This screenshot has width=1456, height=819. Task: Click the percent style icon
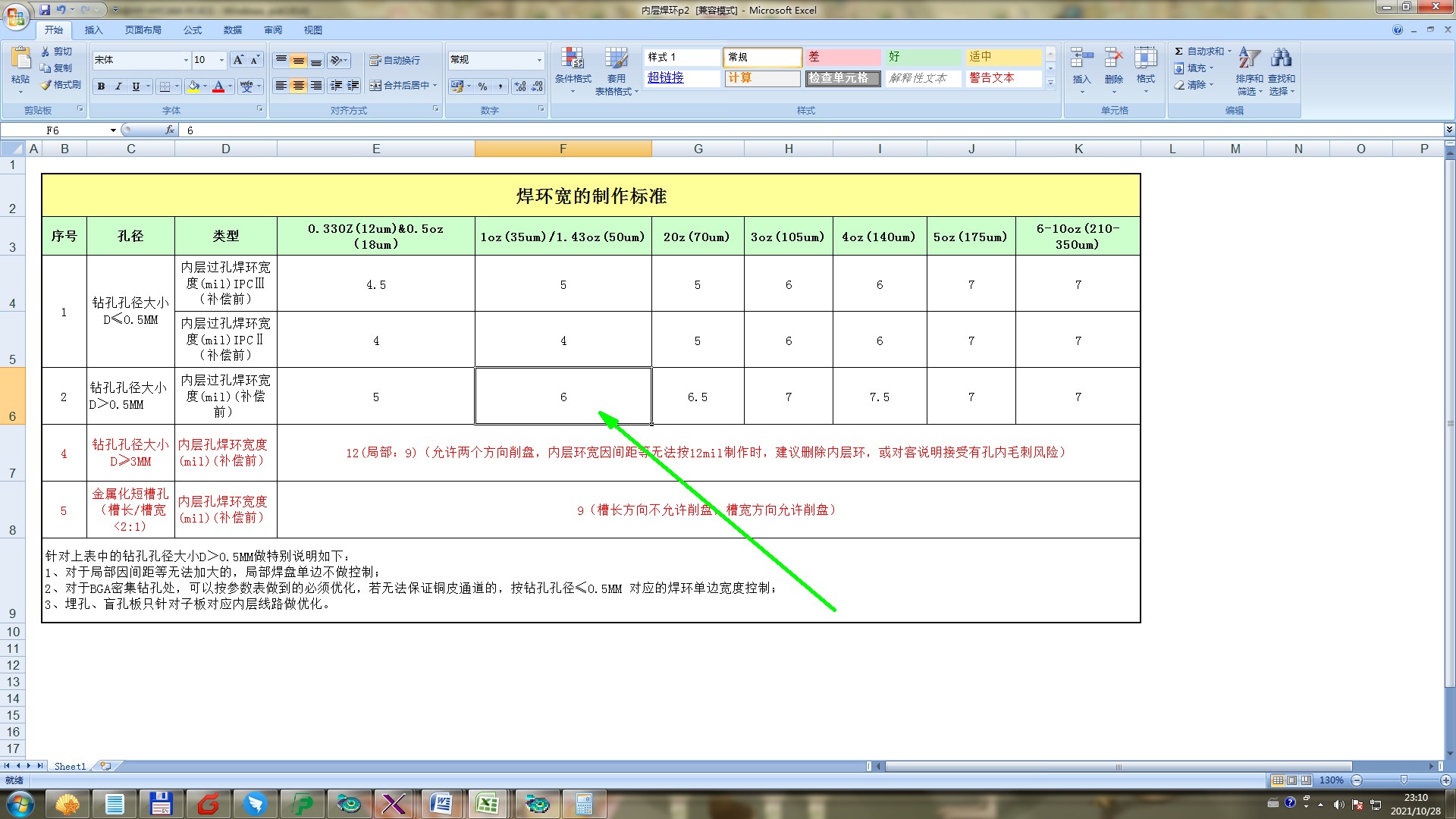[482, 86]
